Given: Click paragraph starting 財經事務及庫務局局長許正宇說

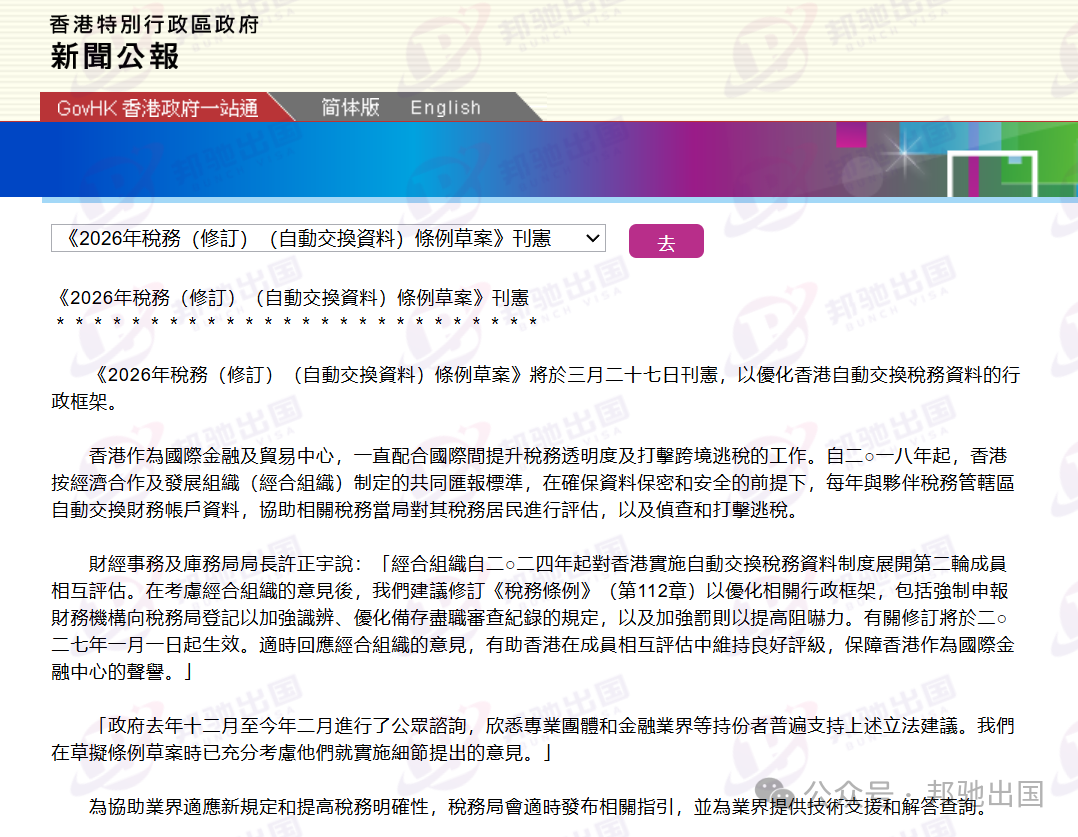Looking at the screenshot, I should click(x=533, y=618).
